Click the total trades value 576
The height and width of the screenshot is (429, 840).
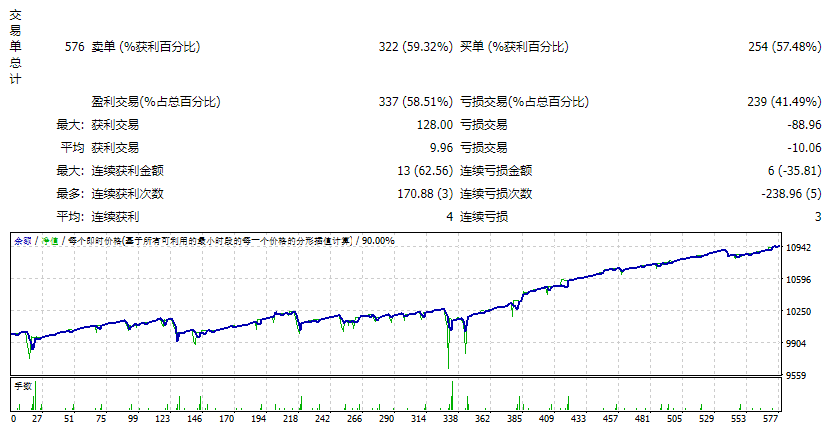[x=74, y=47]
